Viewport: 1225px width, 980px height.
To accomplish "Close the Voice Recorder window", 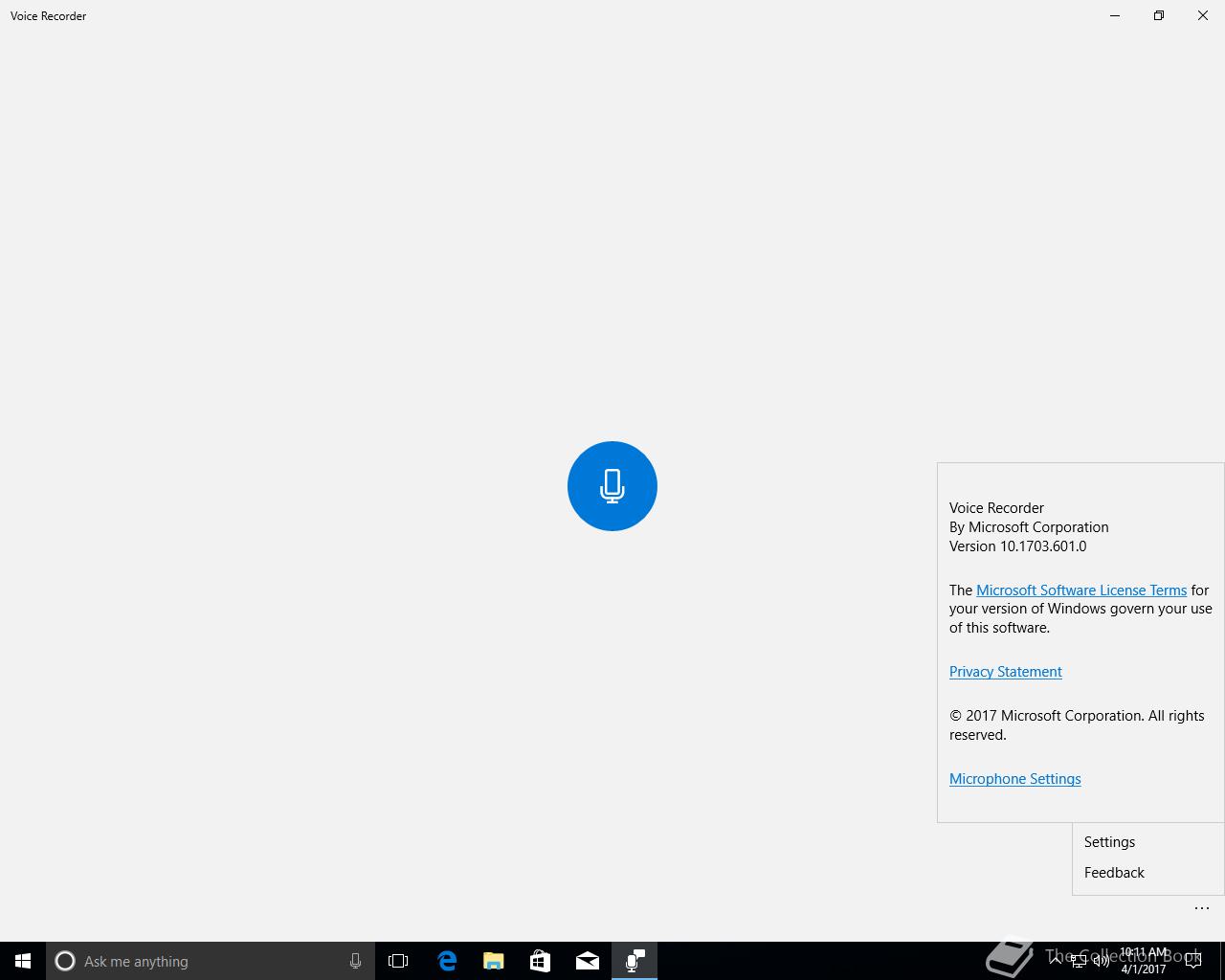I will (x=1203, y=15).
